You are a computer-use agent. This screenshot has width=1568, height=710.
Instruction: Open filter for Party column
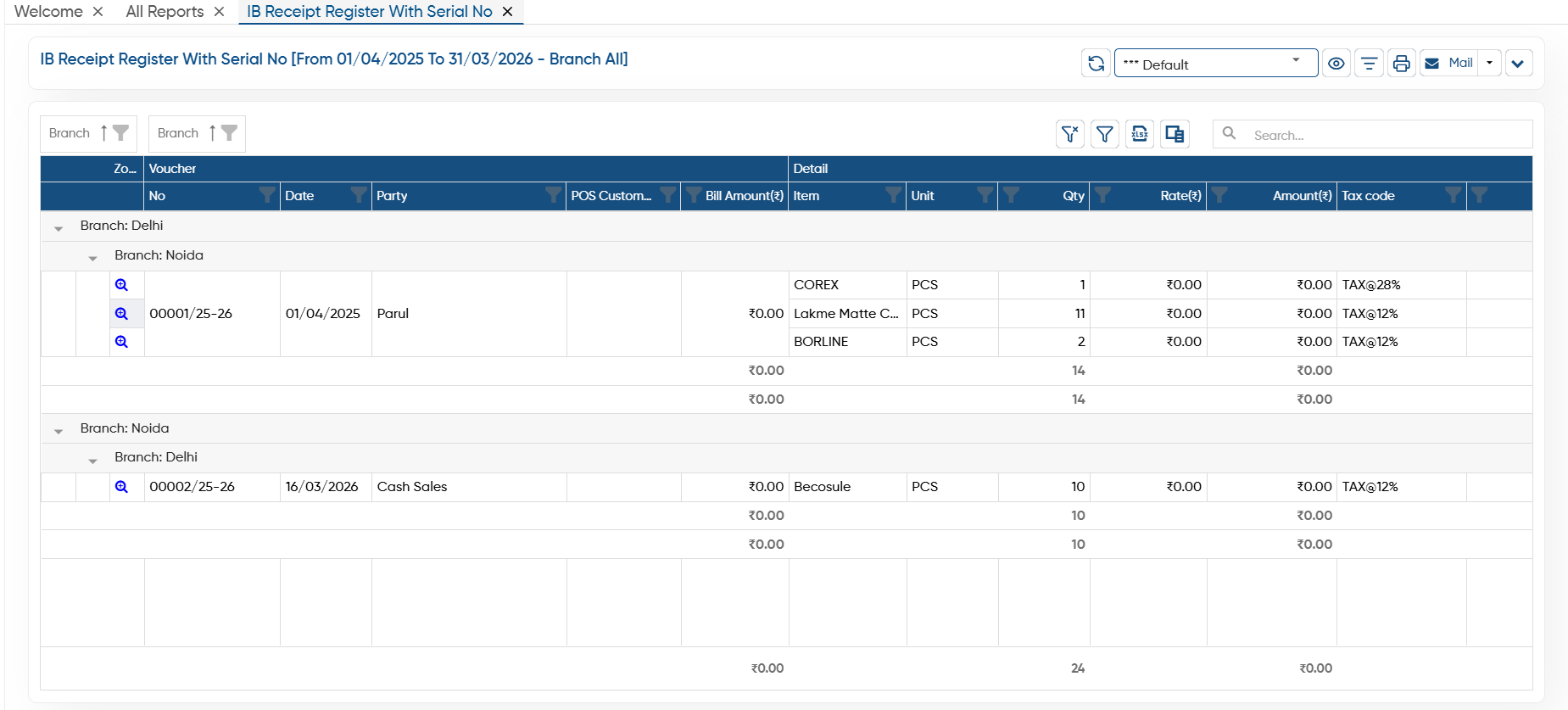click(x=554, y=196)
